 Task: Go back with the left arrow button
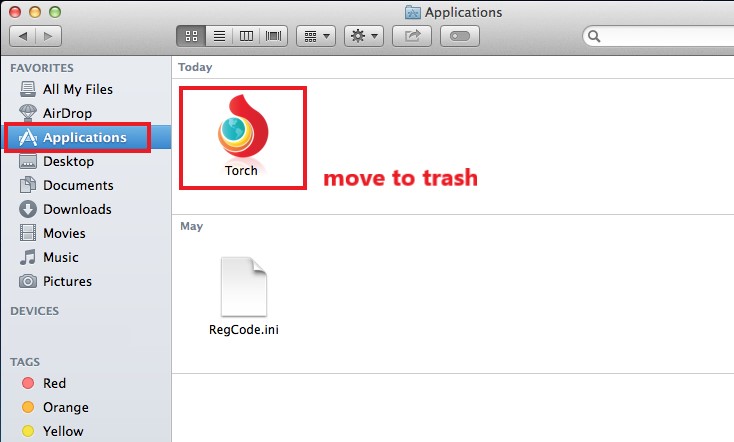click(x=22, y=36)
